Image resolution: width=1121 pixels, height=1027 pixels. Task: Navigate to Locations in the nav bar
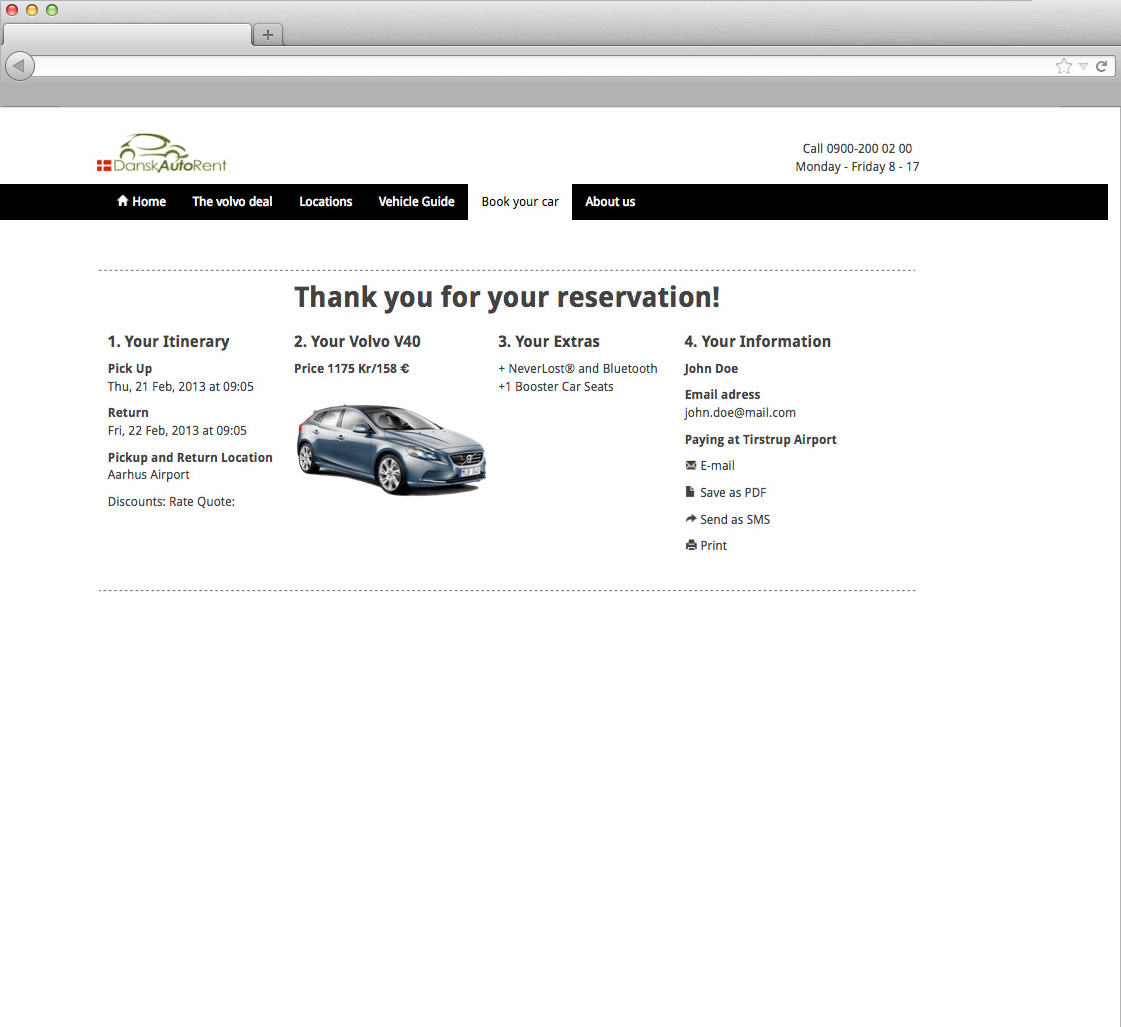pyautogui.click(x=325, y=202)
